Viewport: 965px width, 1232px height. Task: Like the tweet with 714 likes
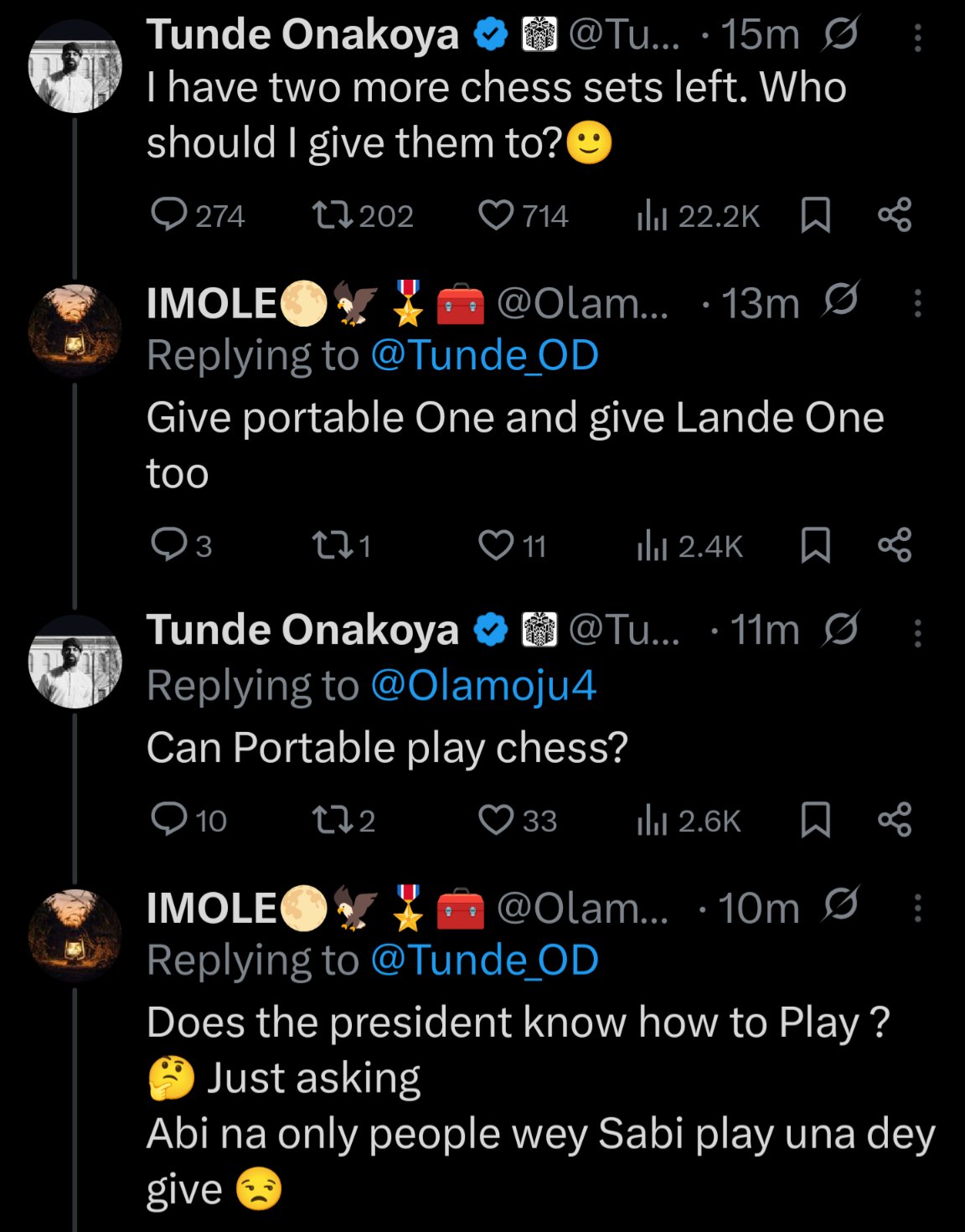coord(495,215)
